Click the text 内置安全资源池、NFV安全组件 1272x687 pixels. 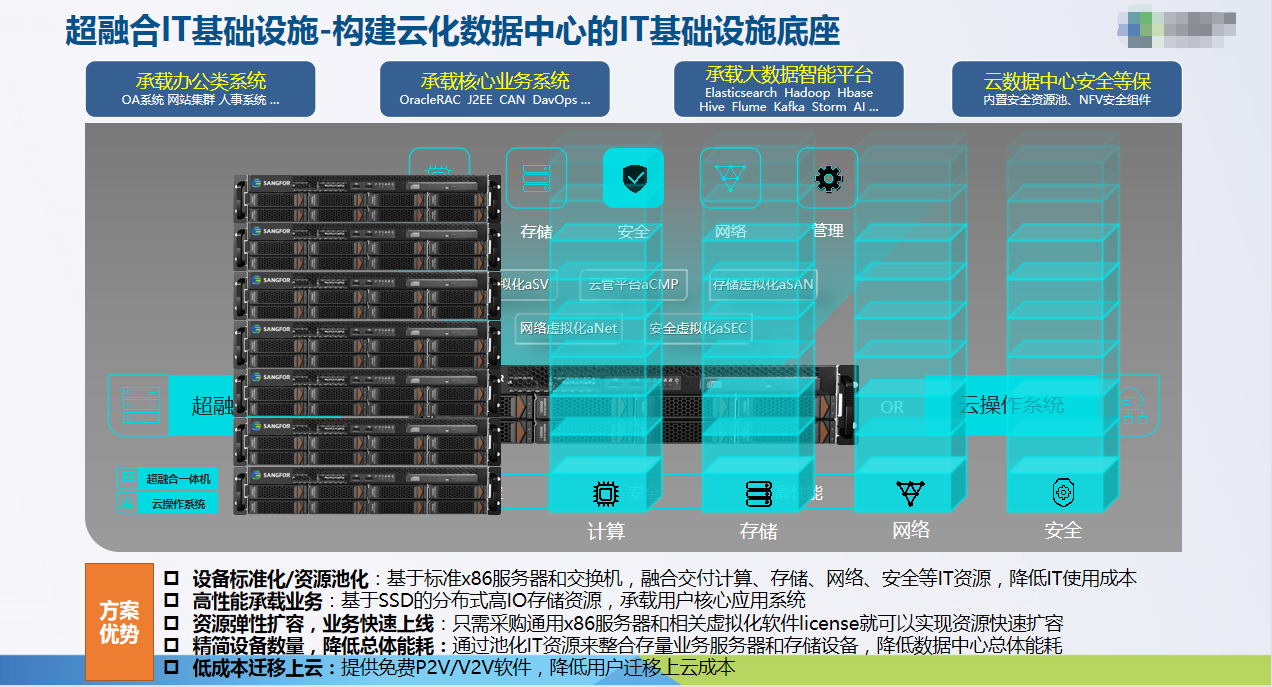(x=1067, y=100)
